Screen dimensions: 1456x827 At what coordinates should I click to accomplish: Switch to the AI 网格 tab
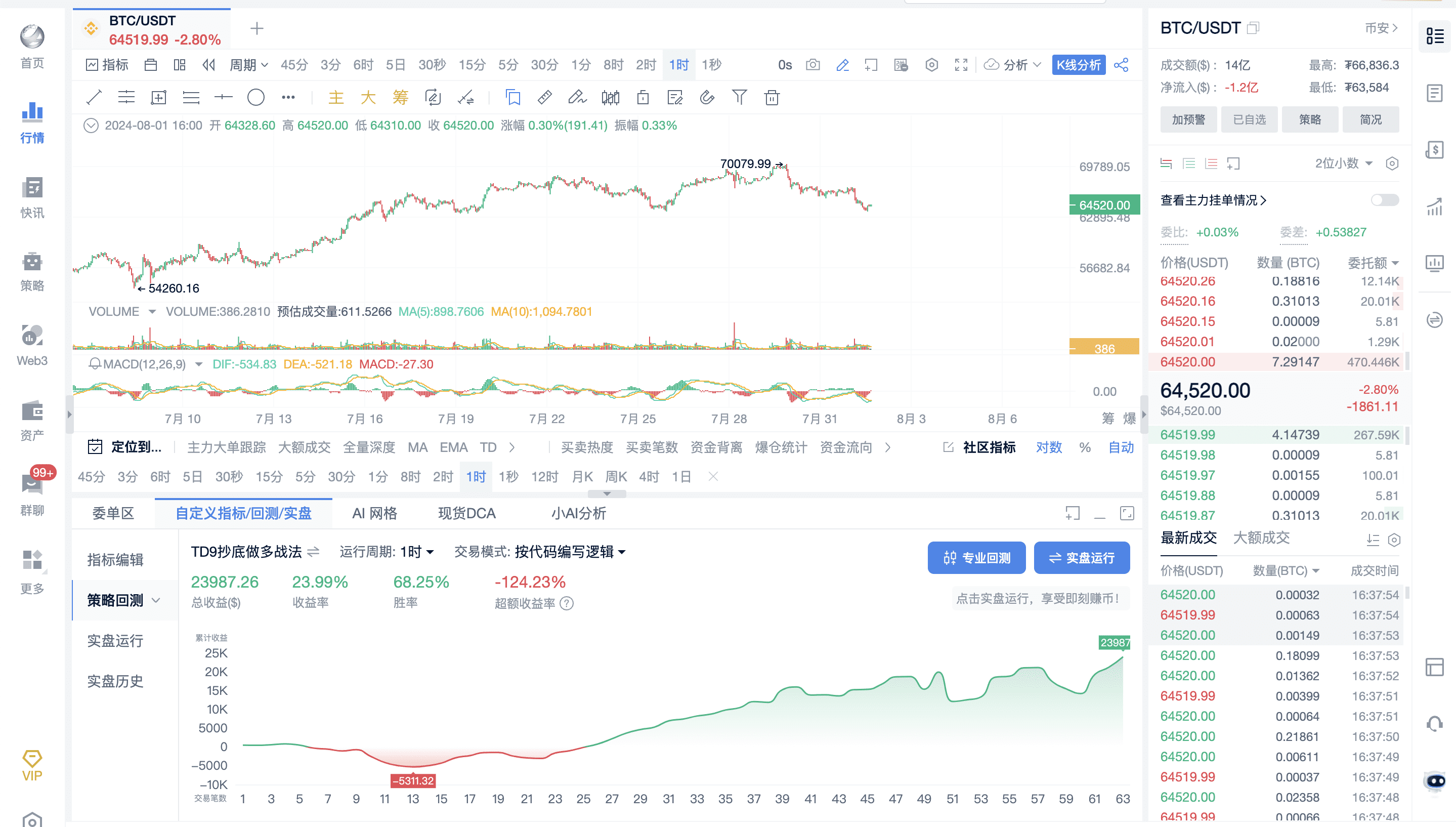click(x=375, y=514)
